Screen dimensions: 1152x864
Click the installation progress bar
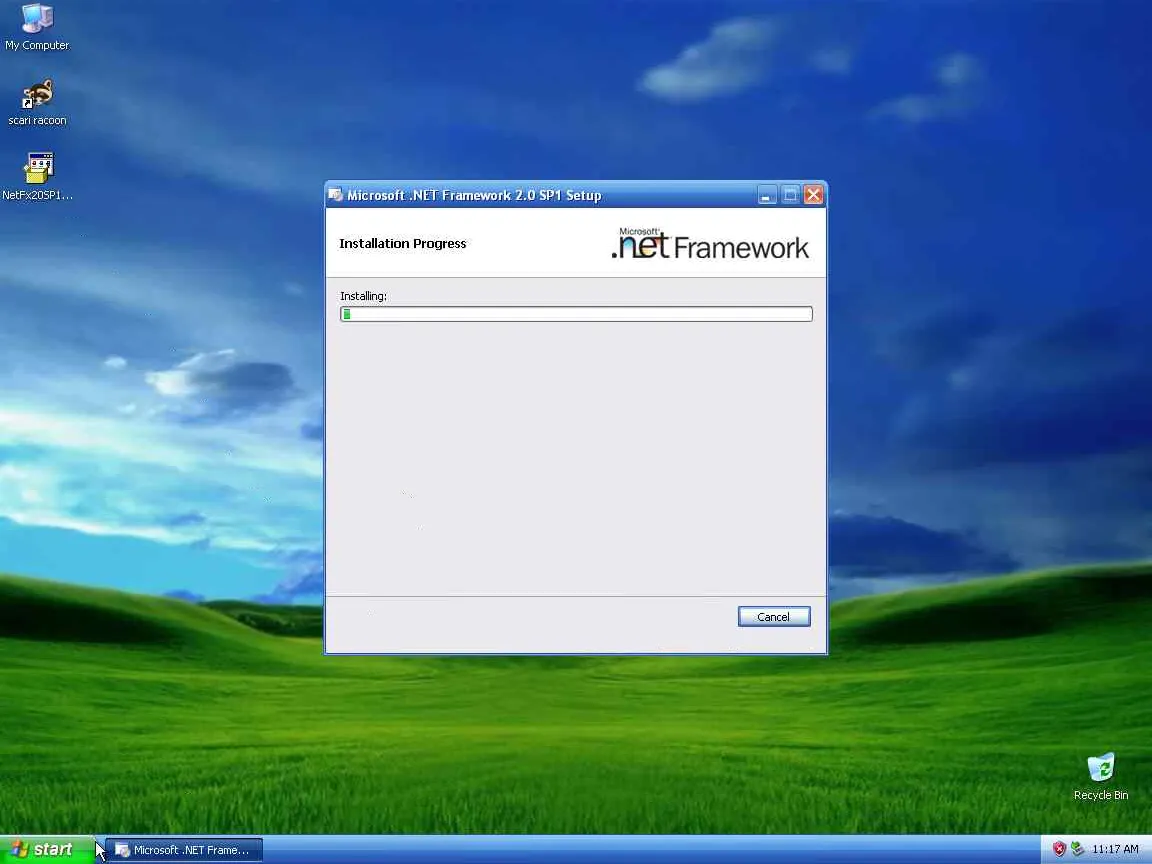coord(576,314)
